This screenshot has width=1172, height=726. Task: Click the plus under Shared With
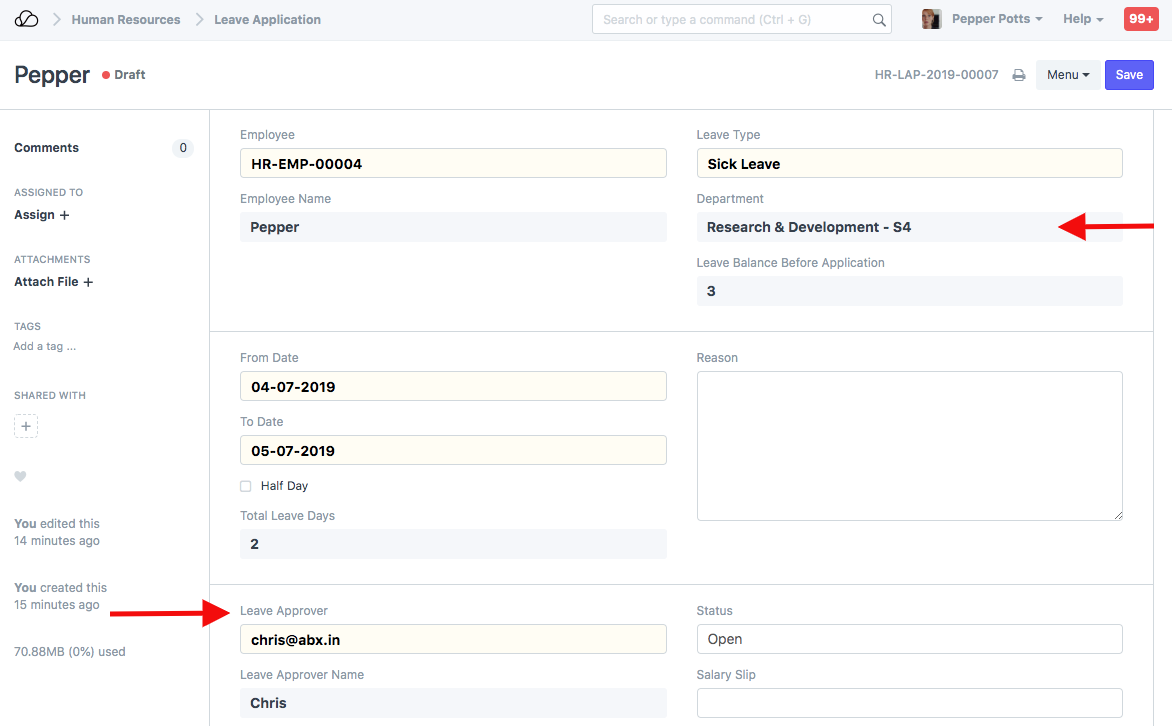[x=26, y=426]
